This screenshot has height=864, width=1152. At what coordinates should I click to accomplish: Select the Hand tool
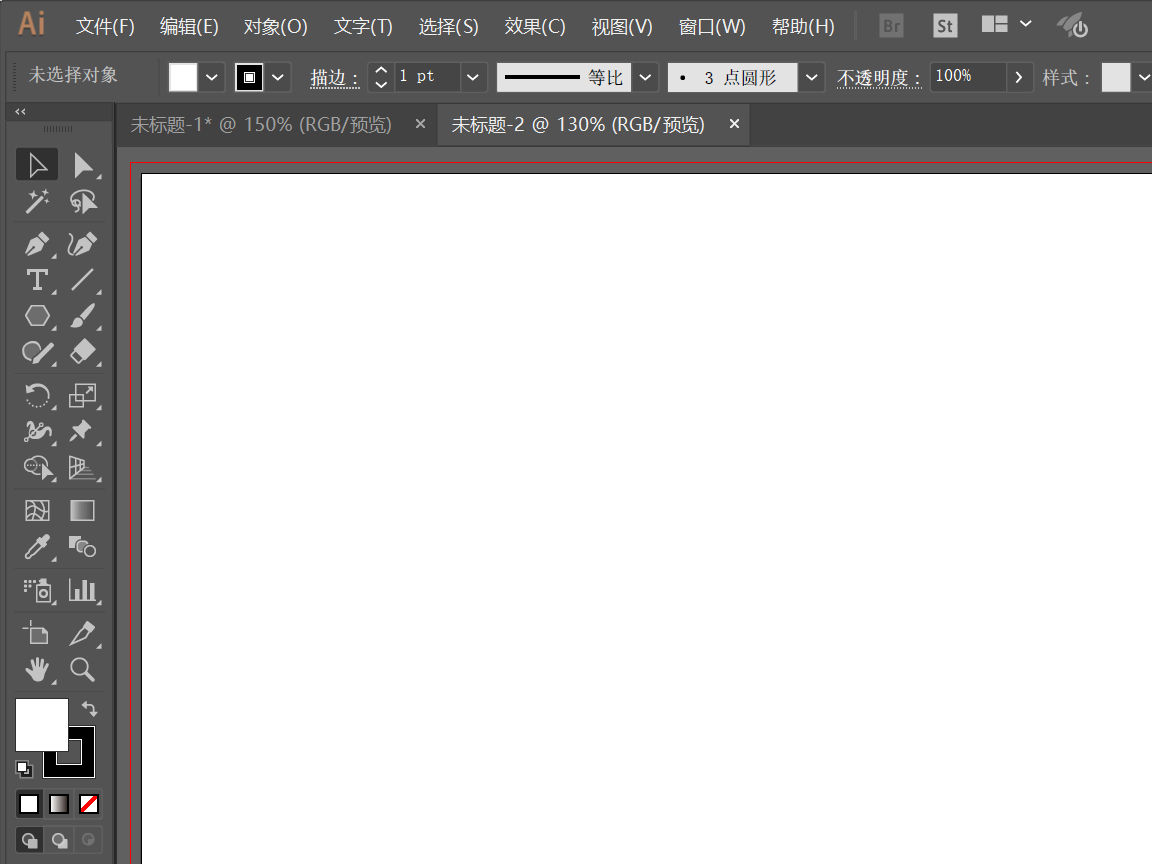coord(37,669)
